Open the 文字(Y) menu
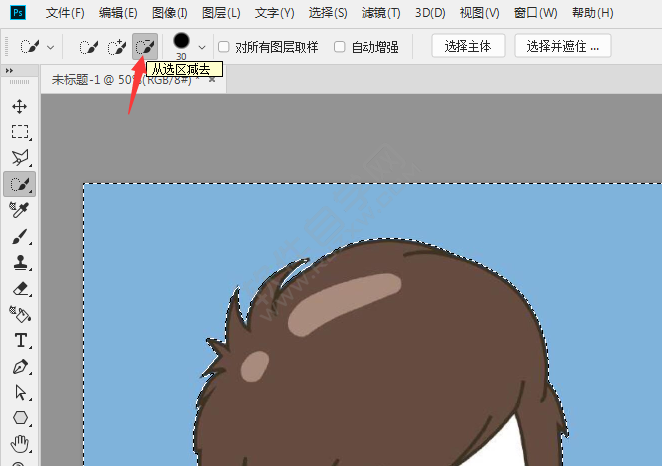The image size is (662, 466). click(274, 13)
